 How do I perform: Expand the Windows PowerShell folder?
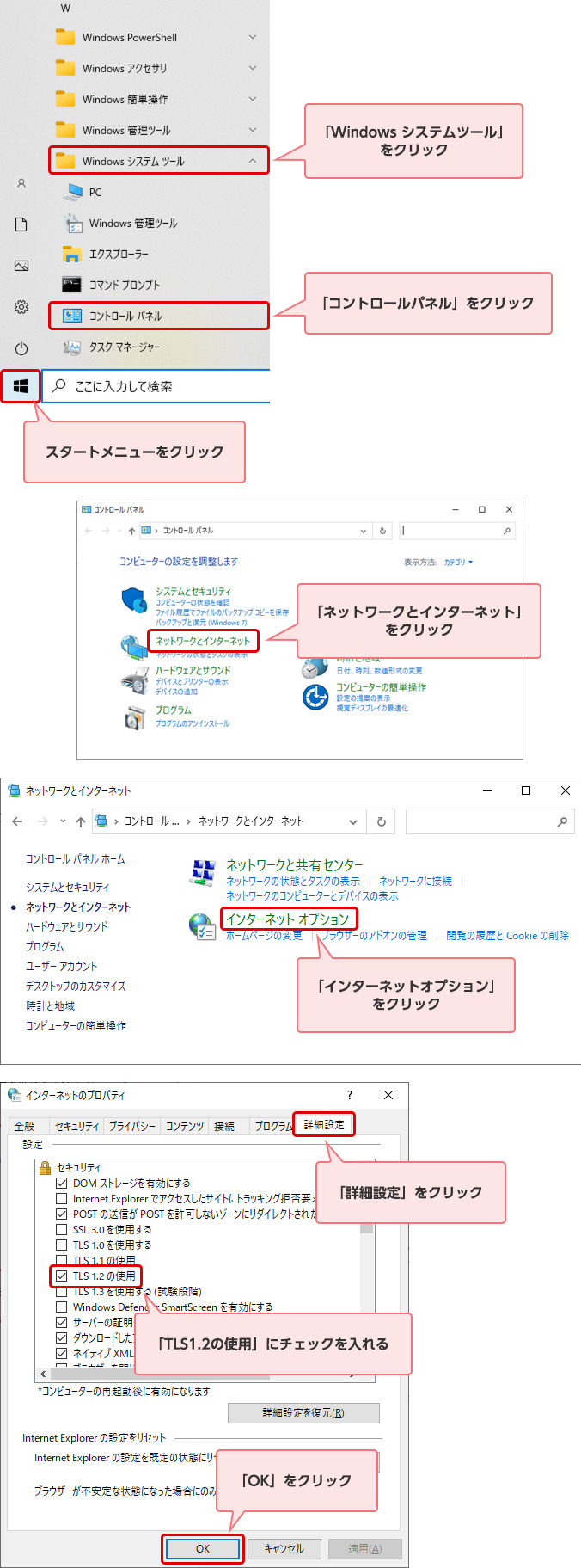point(252,37)
